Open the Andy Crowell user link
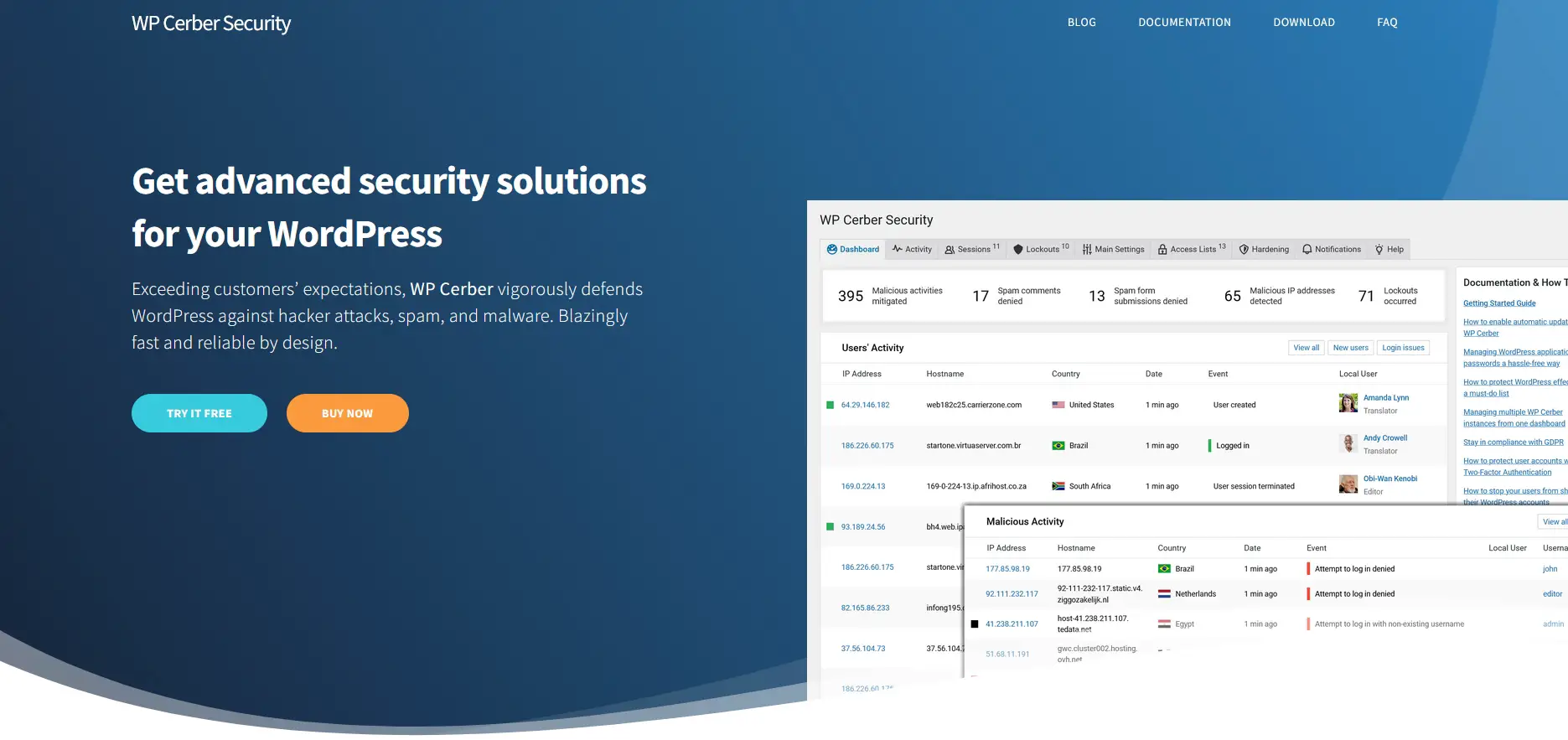Viewport: 1568px width, 740px height. point(1384,438)
